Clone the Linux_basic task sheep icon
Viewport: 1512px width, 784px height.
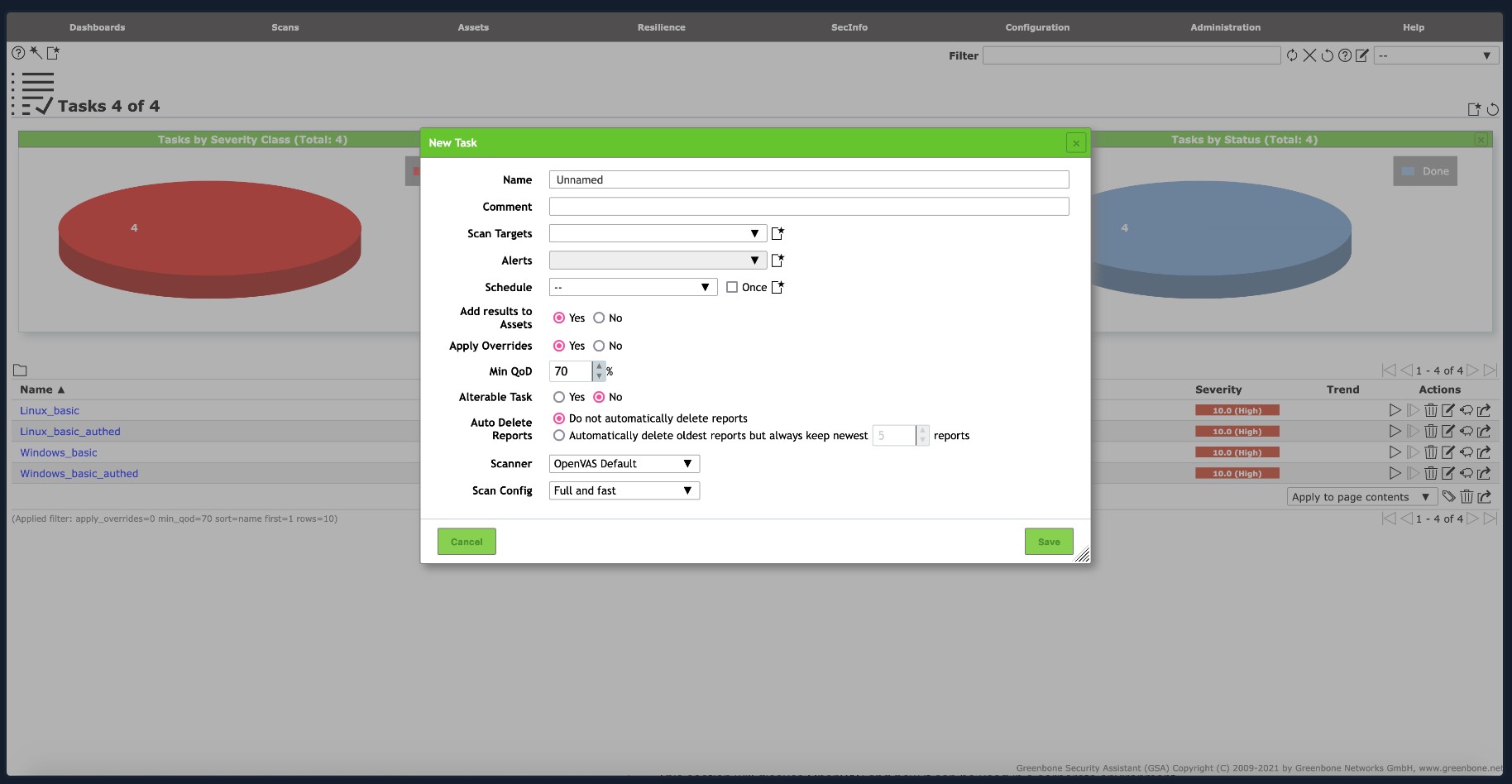(1466, 410)
